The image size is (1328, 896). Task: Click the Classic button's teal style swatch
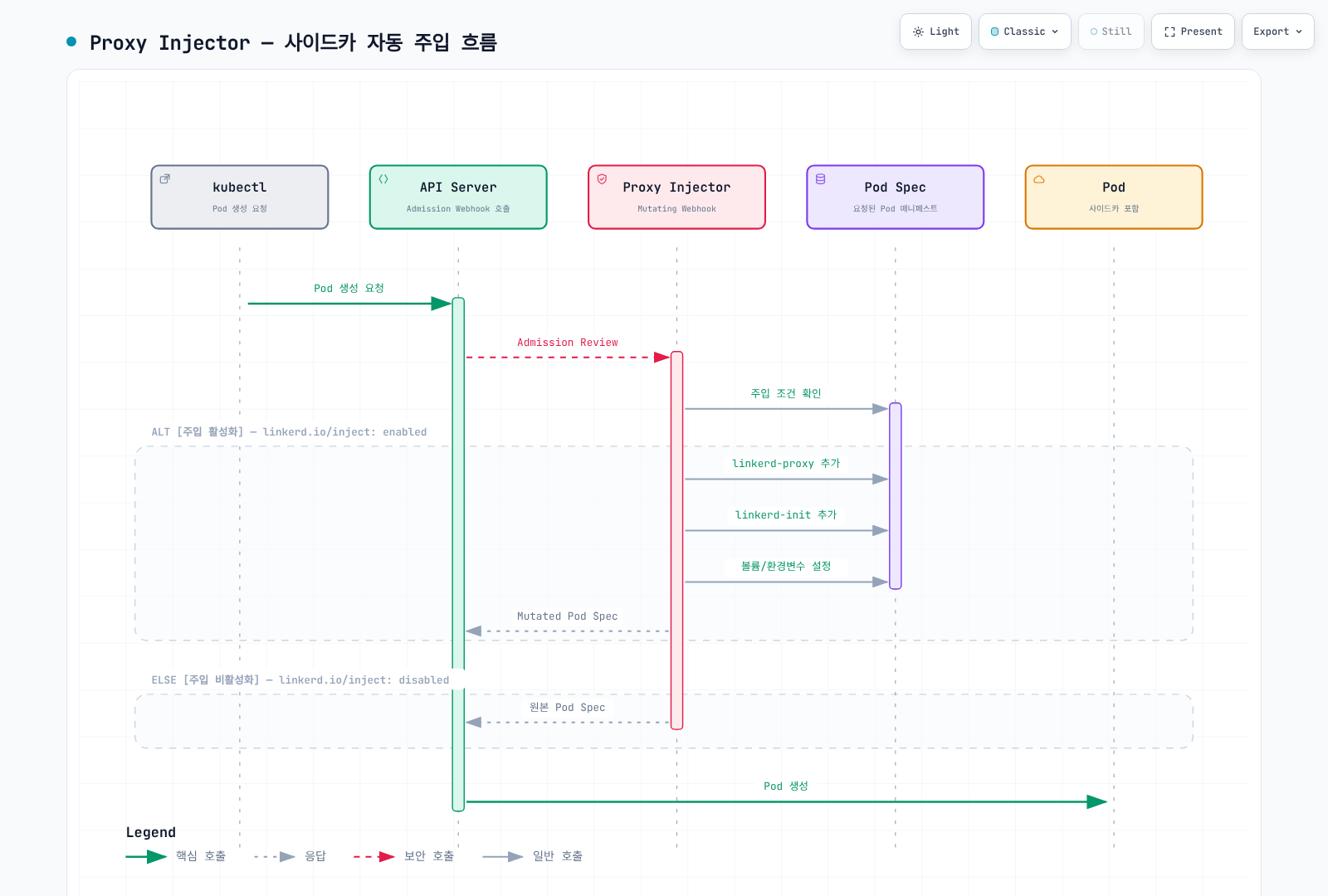pyautogui.click(x=994, y=32)
